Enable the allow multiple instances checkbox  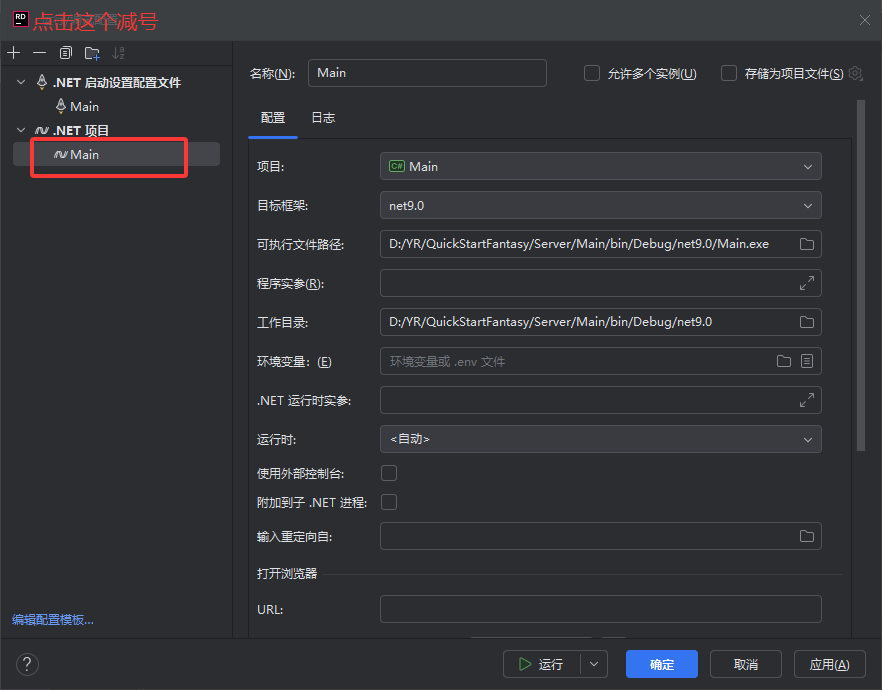[x=592, y=73]
